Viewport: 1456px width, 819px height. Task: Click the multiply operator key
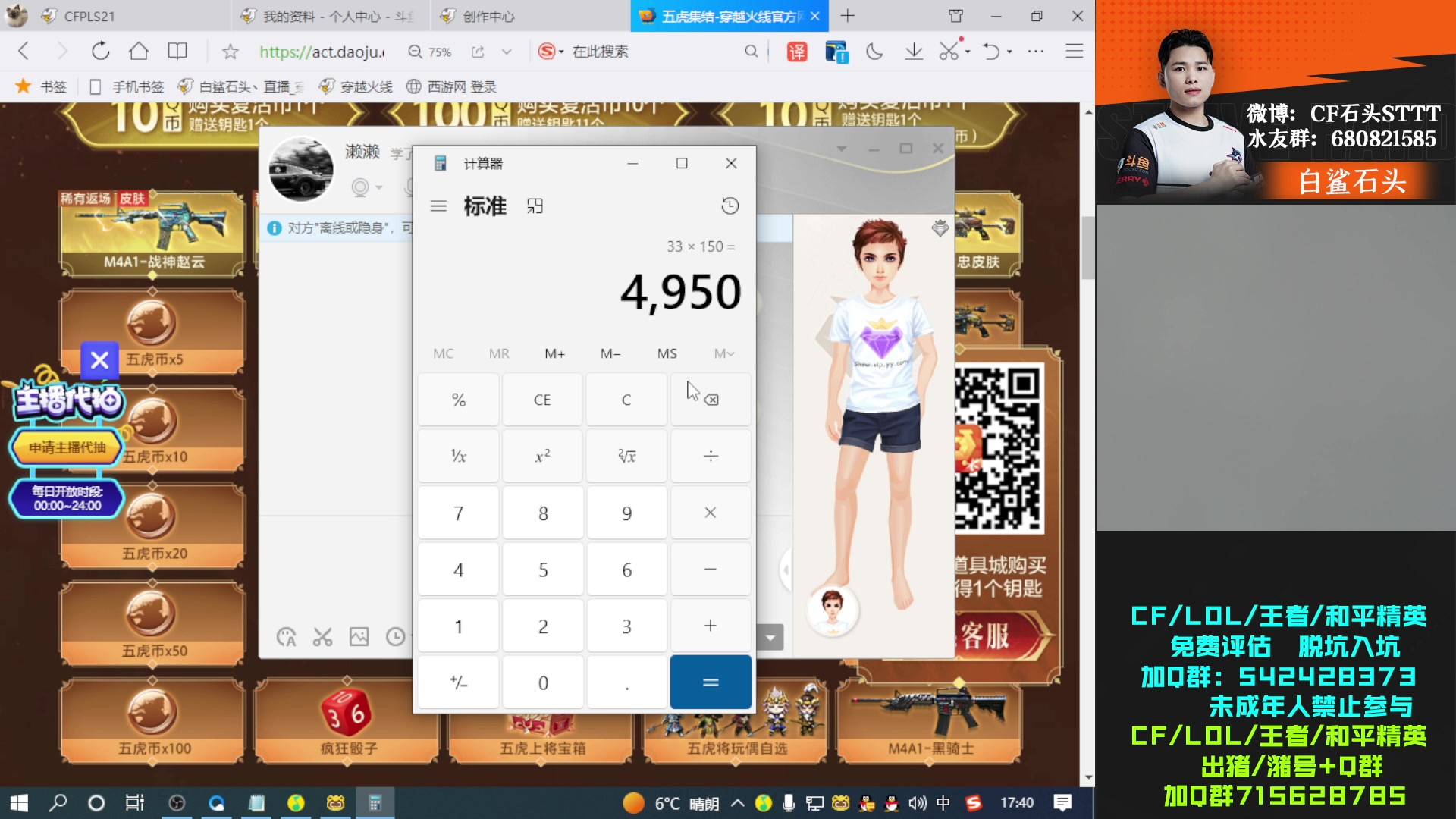point(711,513)
